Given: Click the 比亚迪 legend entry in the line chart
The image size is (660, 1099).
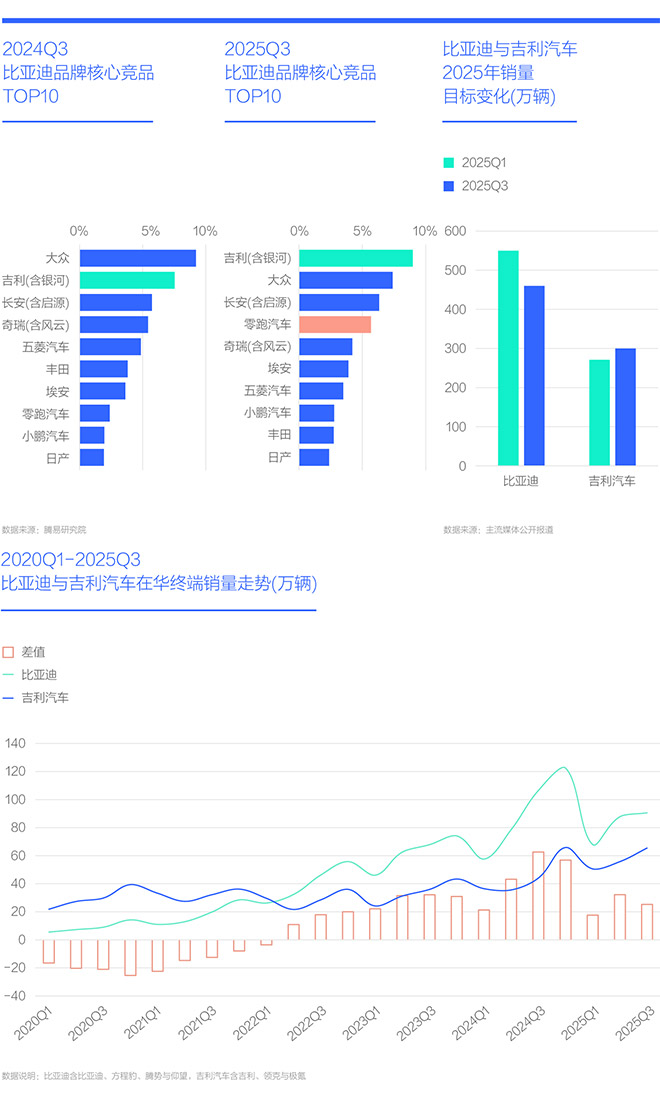Looking at the screenshot, I should click(x=30, y=675).
